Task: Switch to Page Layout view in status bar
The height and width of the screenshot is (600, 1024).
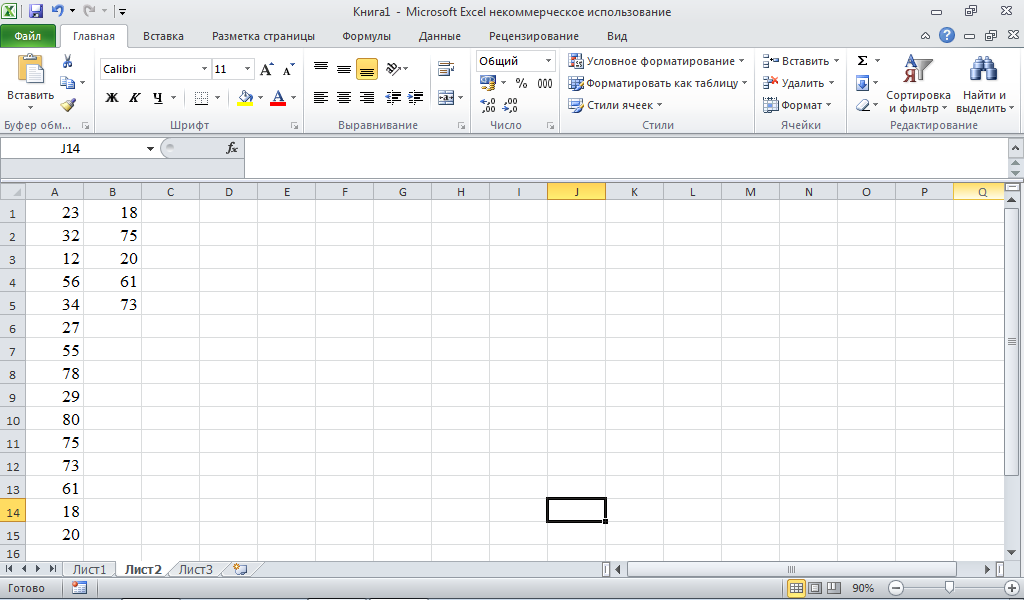Action: click(815, 588)
